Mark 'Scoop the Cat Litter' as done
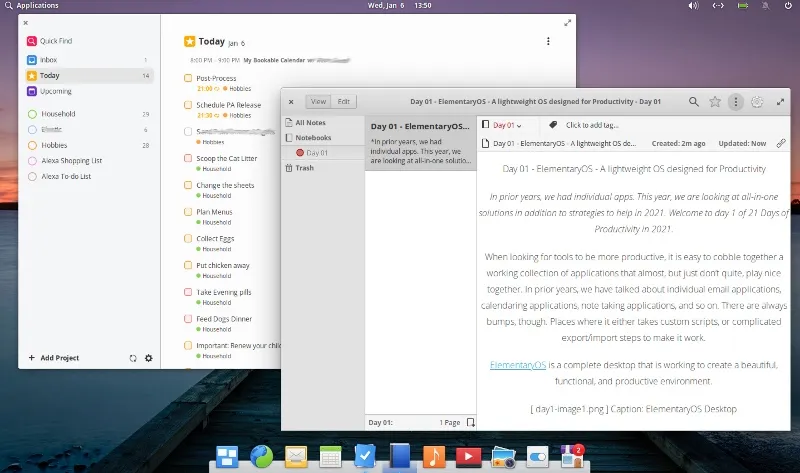Image resolution: width=800 pixels, height=473 pixels. coord(188,158)
